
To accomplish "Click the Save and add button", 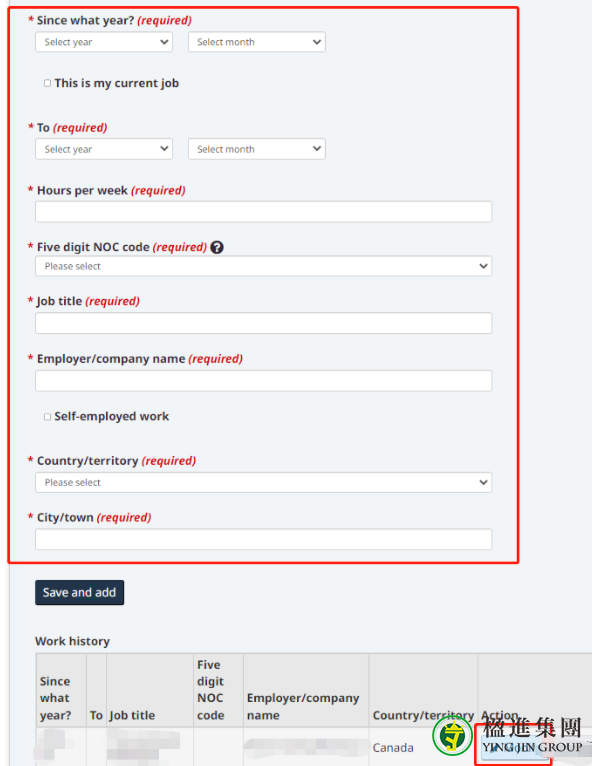I will [80, 593].
